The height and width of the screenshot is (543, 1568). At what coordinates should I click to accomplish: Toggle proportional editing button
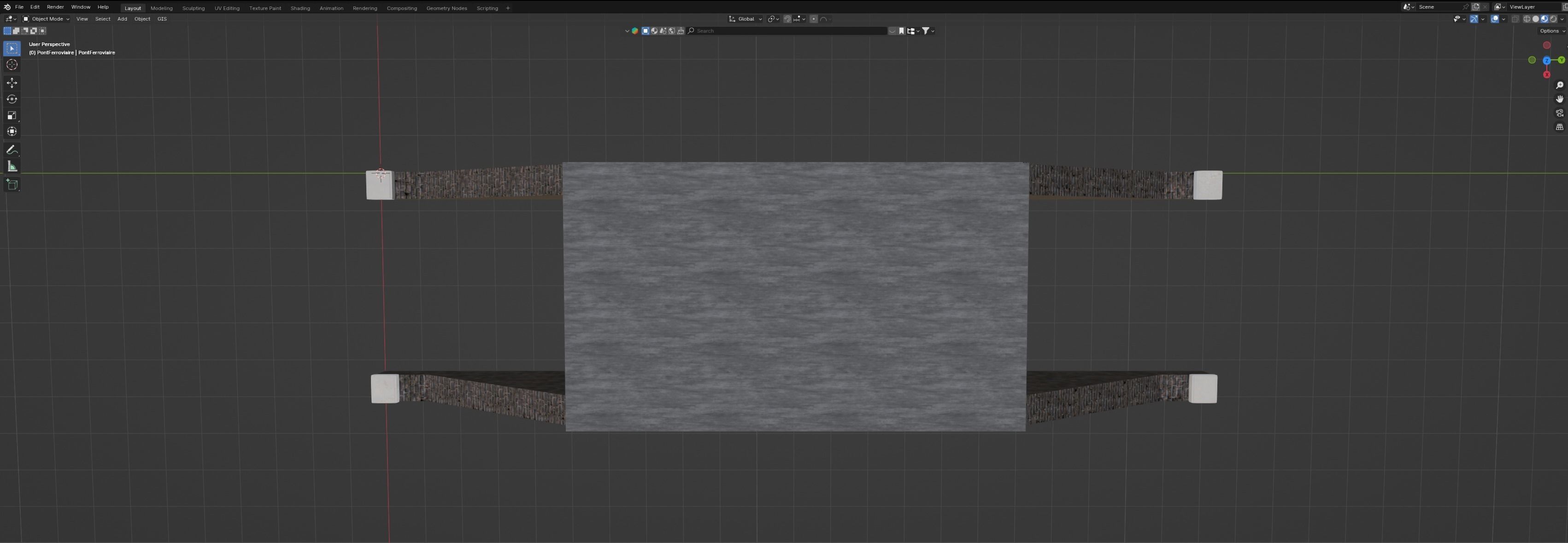point(814,19)
